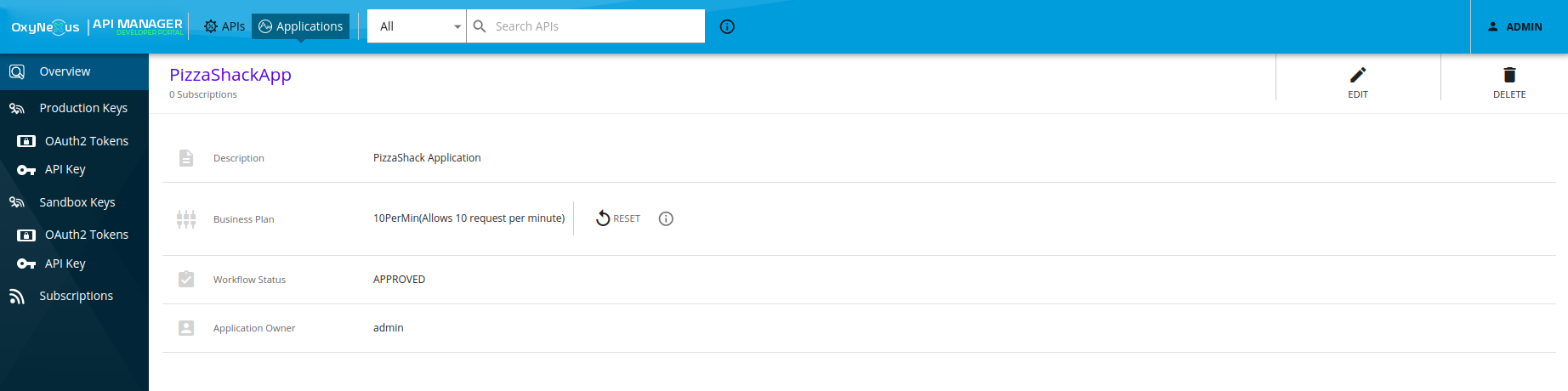Open the business plan info icon
Viewport: 1568px width, 391px height.
(666, 218)
